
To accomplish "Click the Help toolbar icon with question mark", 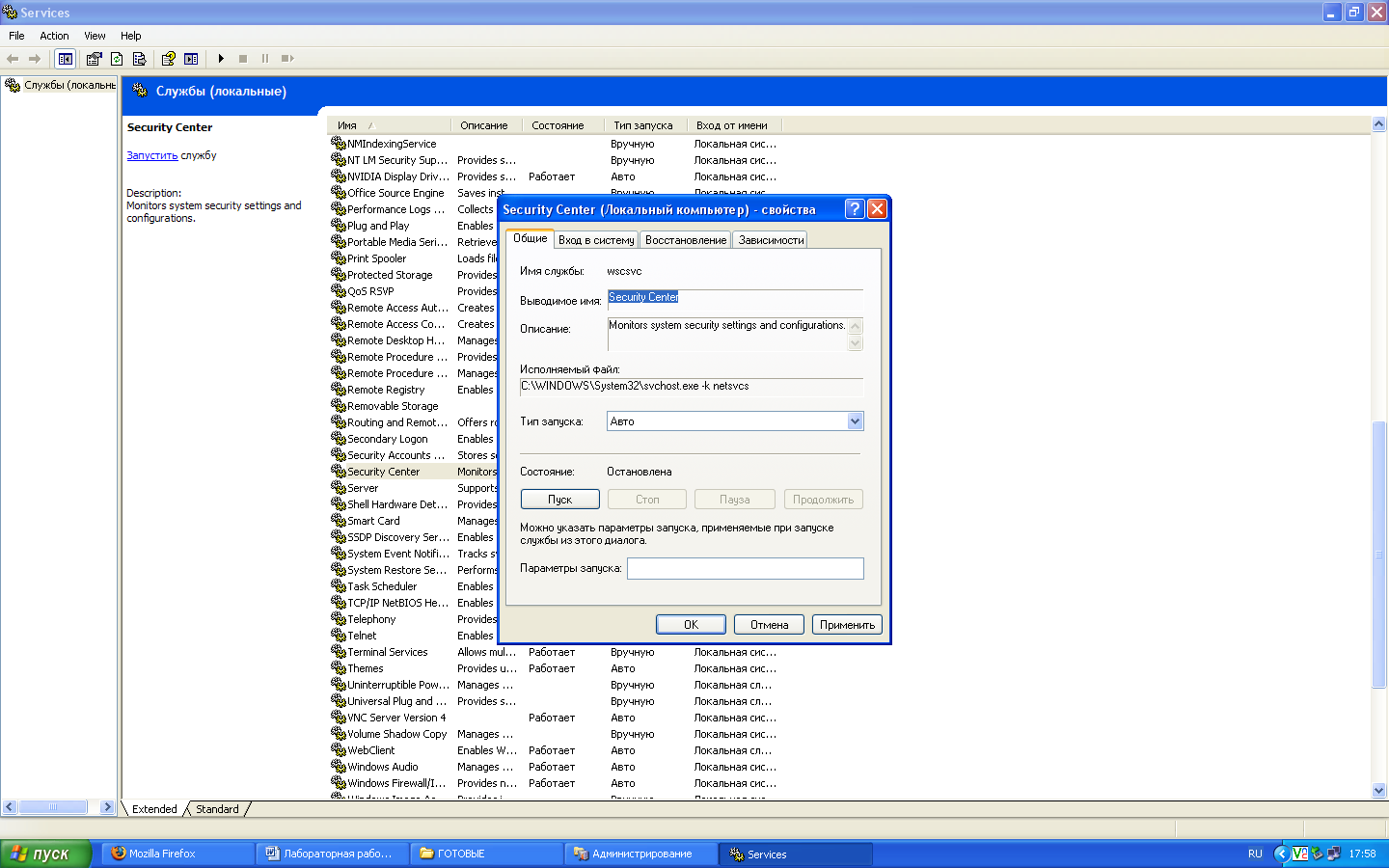I will (x=168, y=59).
